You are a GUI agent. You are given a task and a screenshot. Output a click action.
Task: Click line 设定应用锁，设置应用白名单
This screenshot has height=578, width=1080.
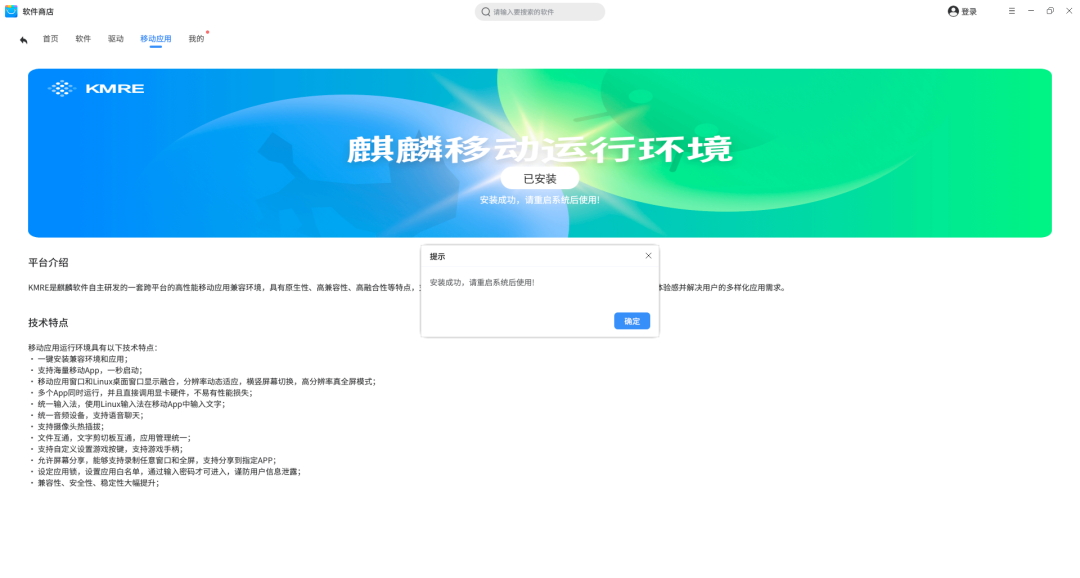coord(169,472)
